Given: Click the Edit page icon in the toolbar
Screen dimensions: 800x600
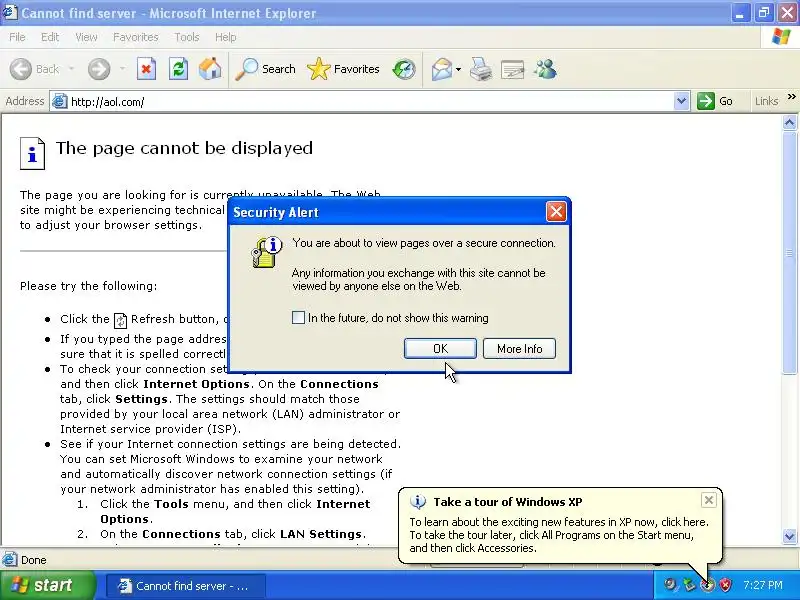Looking at the screenshot, I should pos(513,69).
